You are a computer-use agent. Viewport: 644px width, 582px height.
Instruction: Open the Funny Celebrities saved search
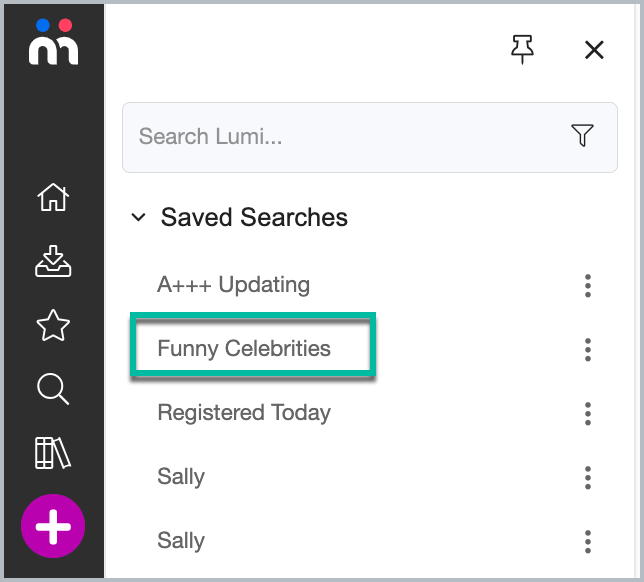tap(244, 349)
